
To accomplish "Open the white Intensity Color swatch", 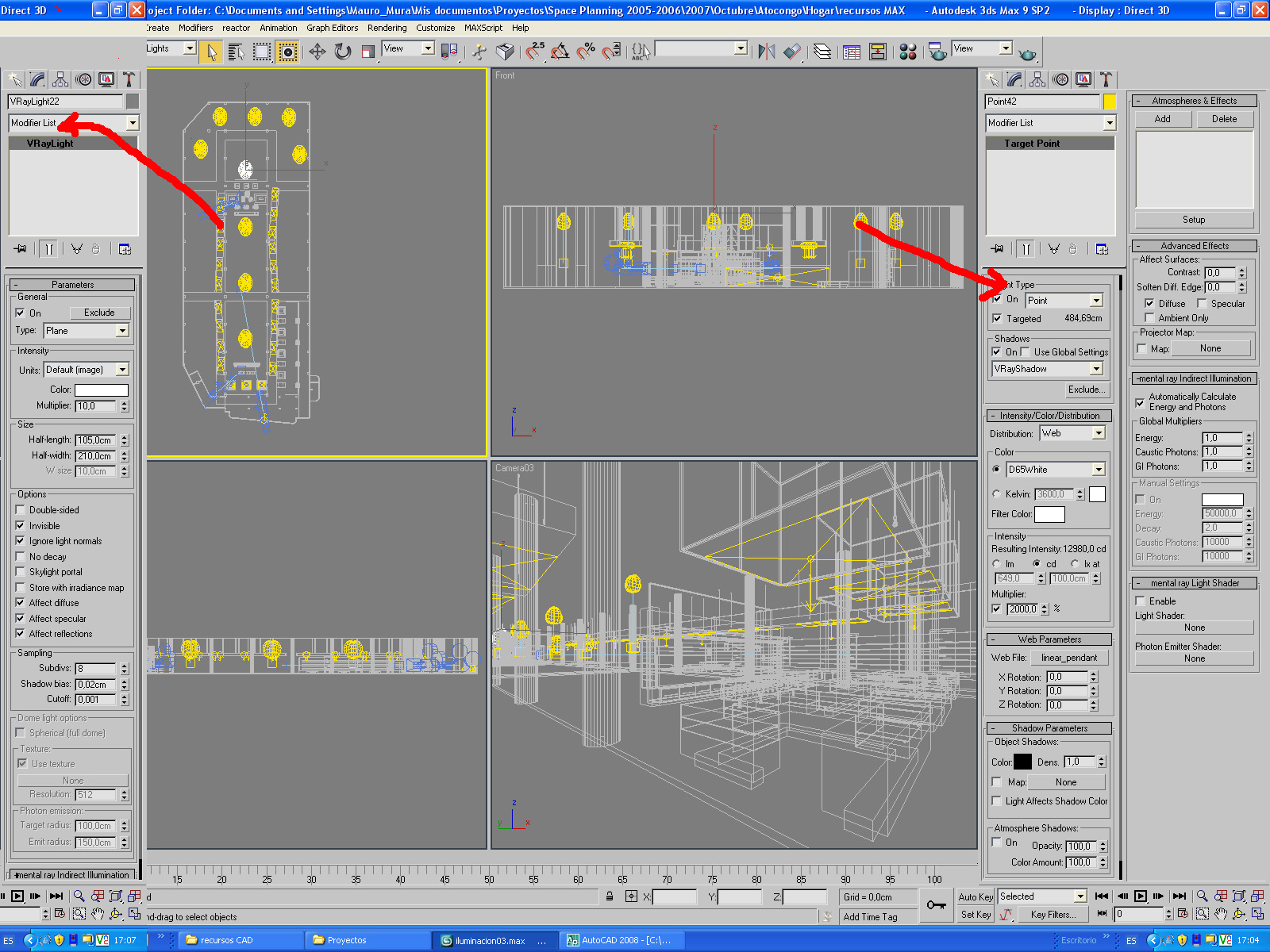I will 102,390.
